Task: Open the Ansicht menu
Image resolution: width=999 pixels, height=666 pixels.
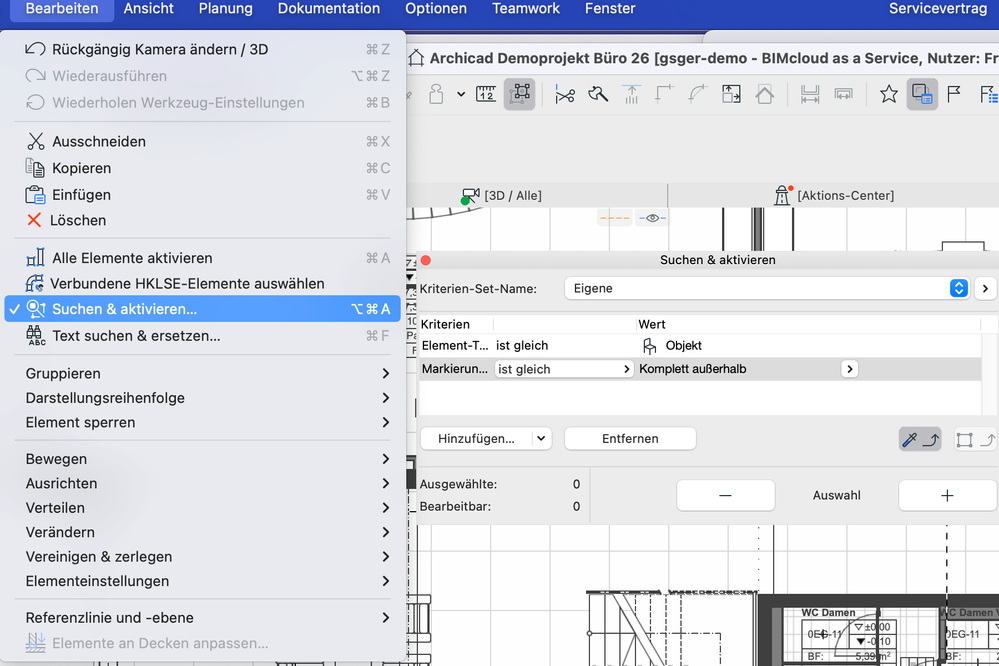Action: (148, 9)
